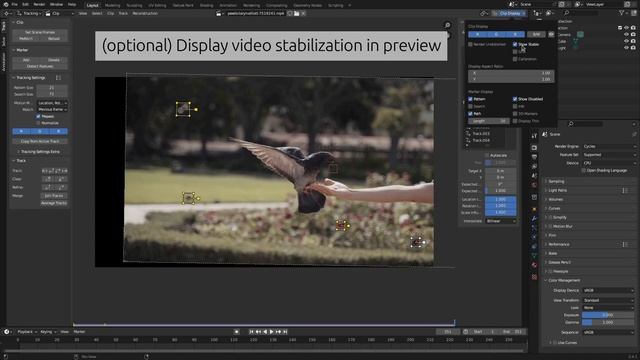The height and width of the screenshot is (360, 640).
Task: Click the Light Paths preset icon
Action: coord(625,191)
